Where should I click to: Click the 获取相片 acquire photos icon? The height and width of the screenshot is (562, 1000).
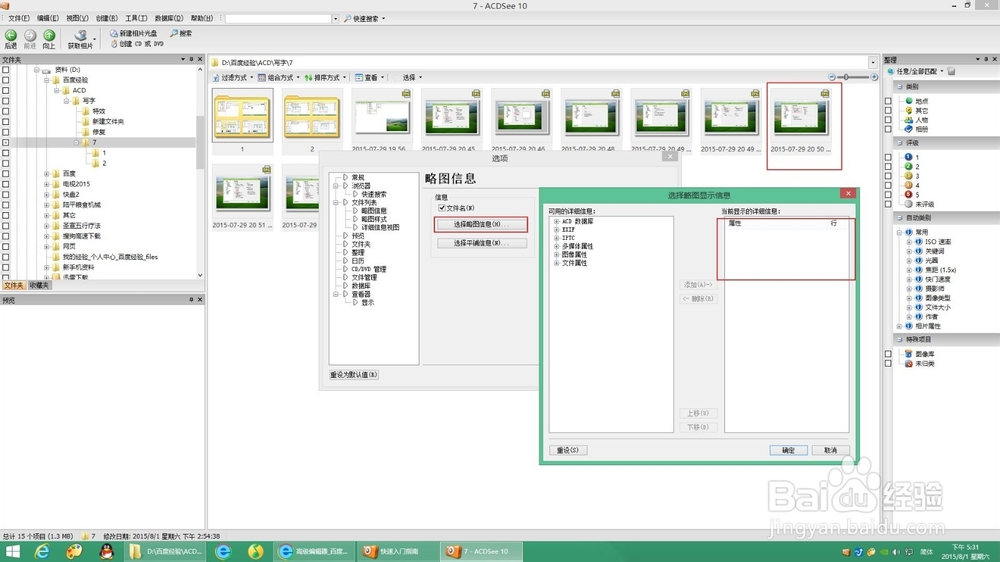80,36
